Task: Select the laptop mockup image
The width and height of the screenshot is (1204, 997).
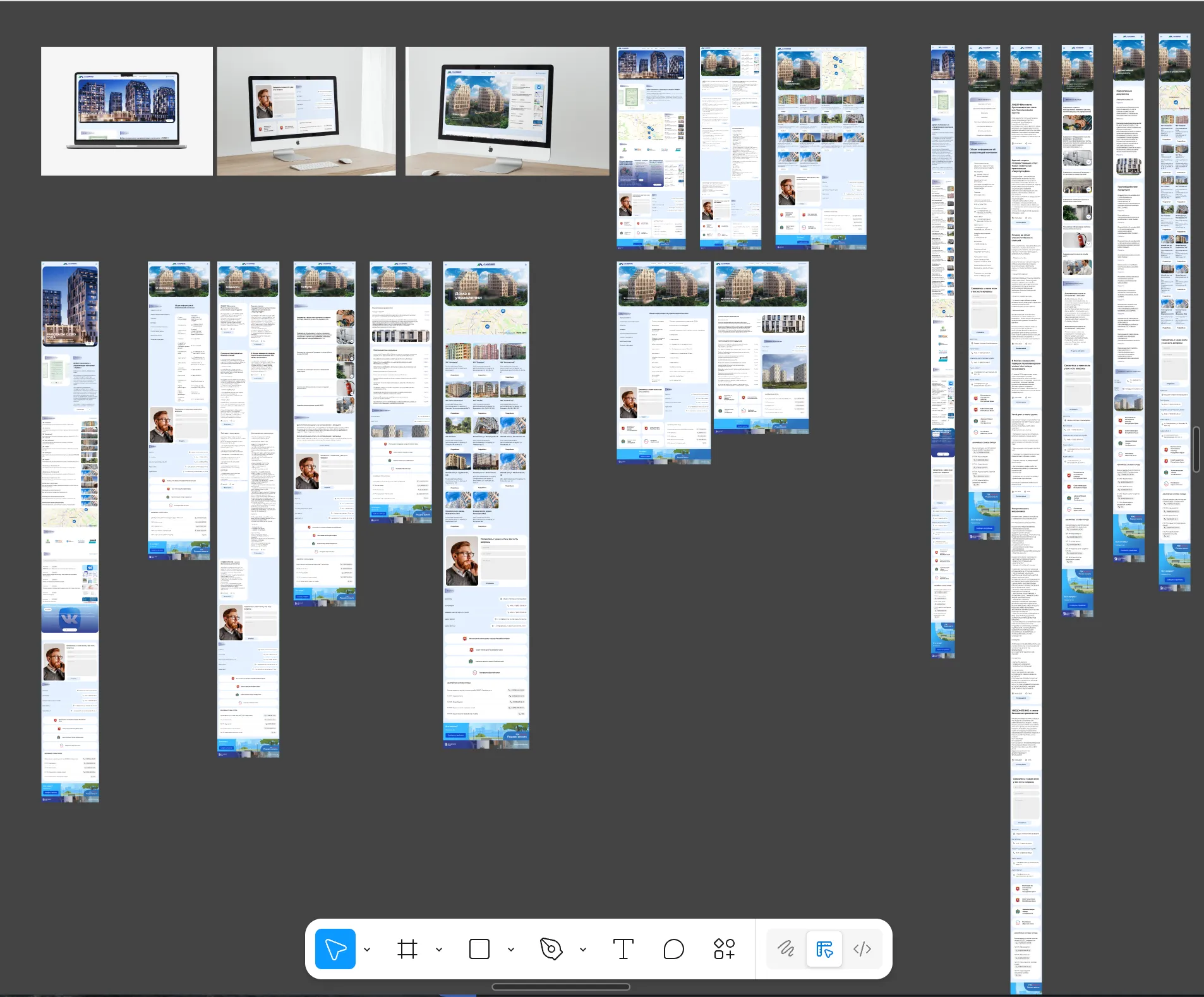Action: [x=127, y=111]
